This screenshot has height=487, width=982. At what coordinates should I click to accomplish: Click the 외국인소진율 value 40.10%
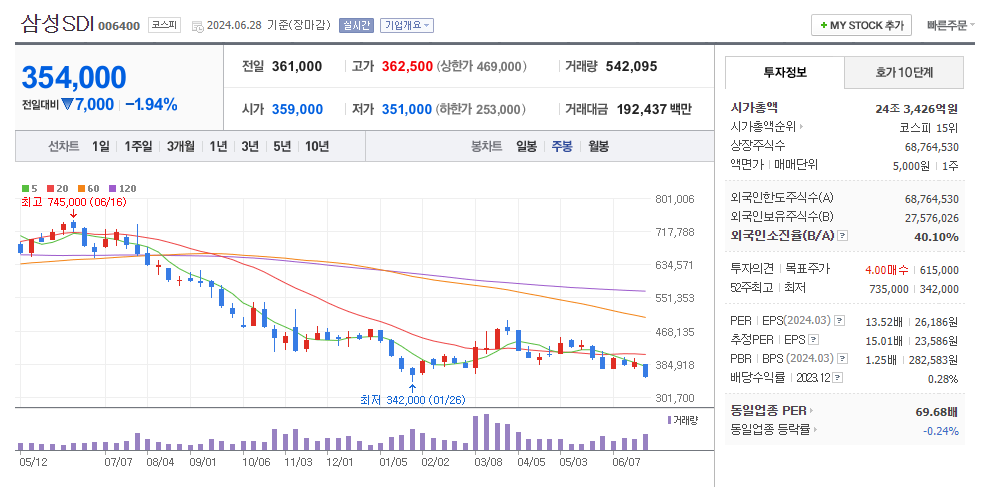(x=937, y=237)
